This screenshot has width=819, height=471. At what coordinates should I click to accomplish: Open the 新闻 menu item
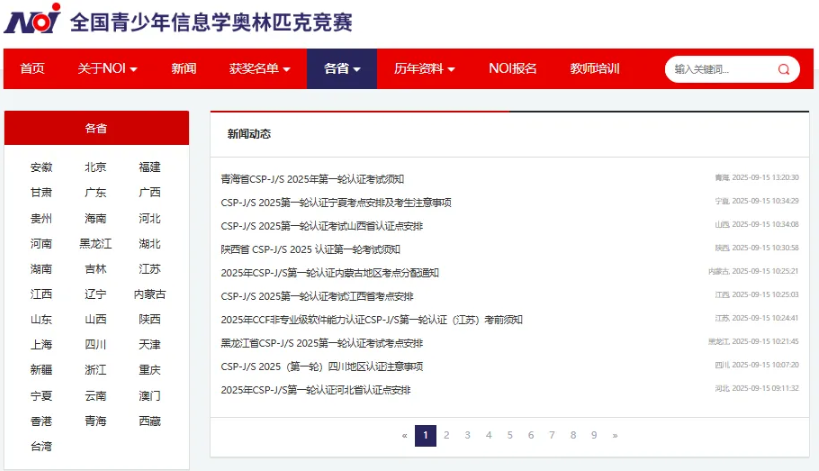[183, 69]
